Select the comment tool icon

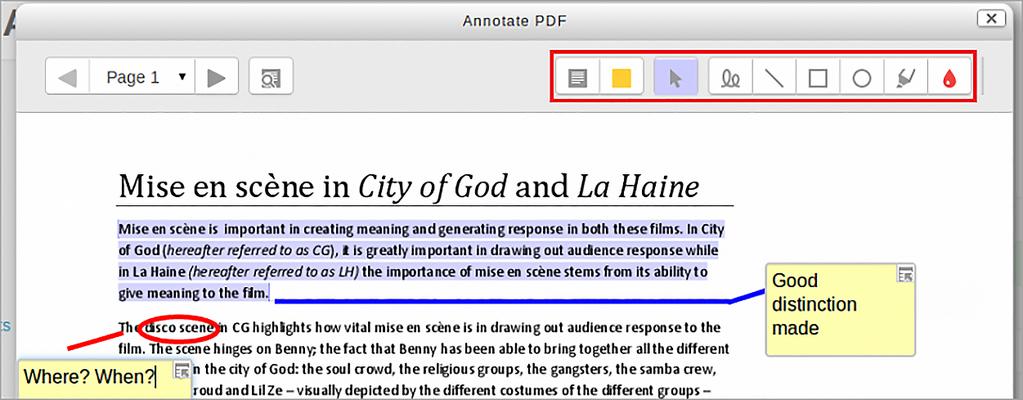pos(577,78)
